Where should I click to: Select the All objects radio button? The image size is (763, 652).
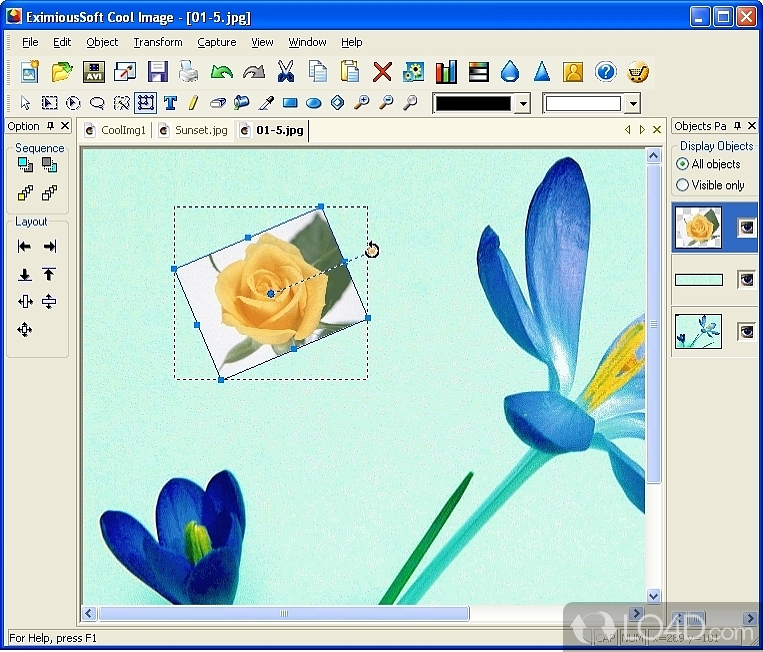(x=682, y=164)
